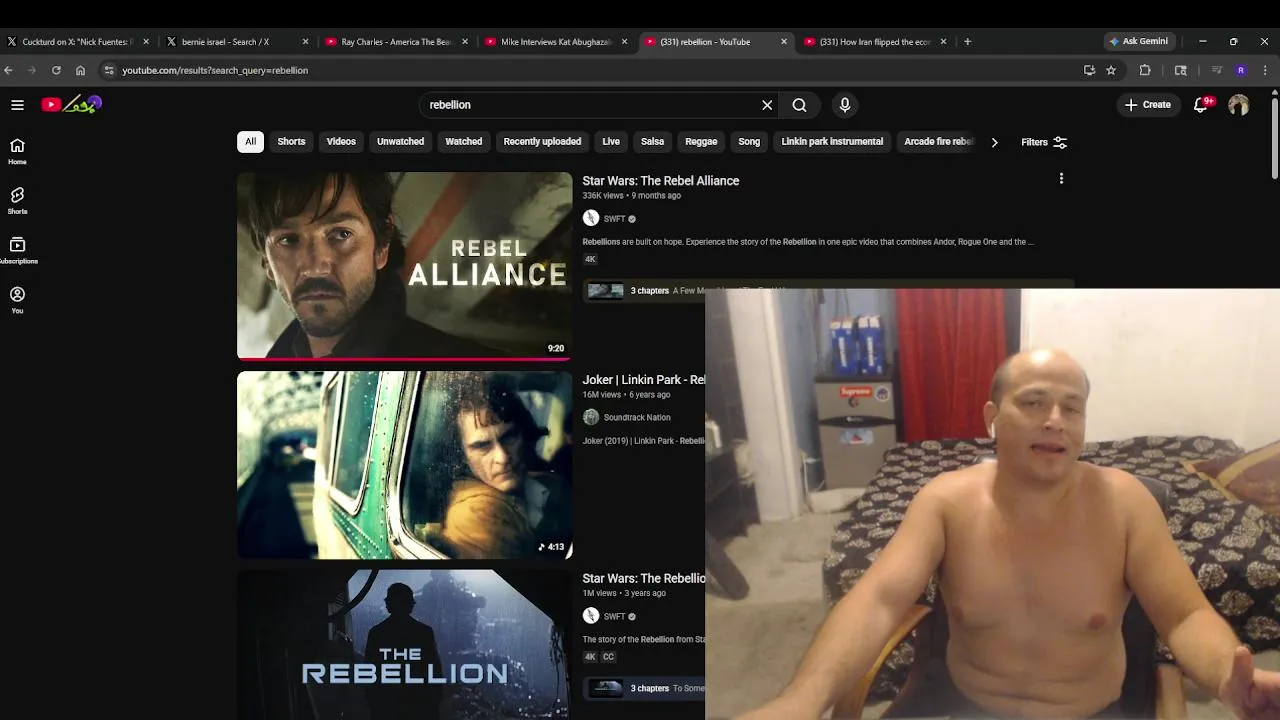
Task: Bookmark this page with the star
Action: click(x=1111, y=70)
